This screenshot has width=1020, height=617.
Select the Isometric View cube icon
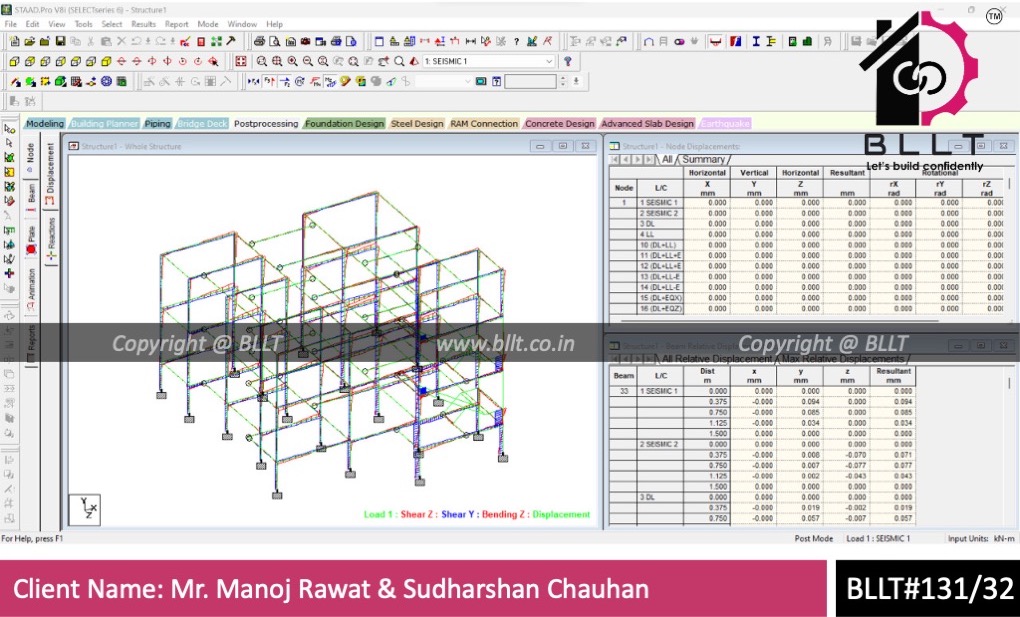[x=107, y=62]
